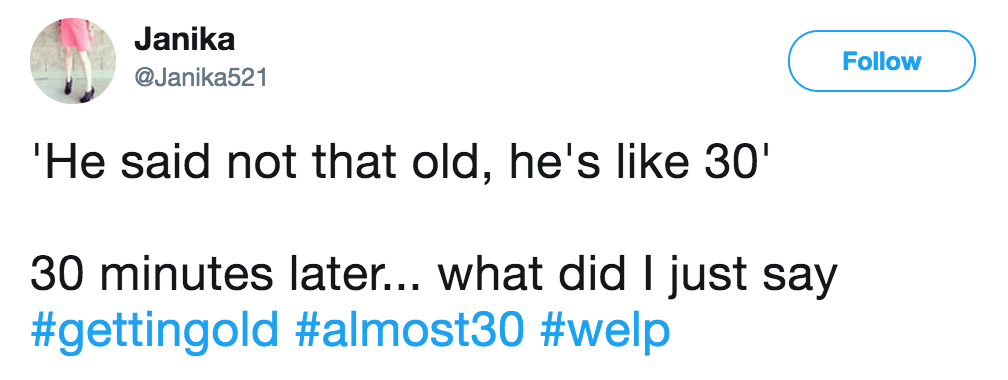
Task: Search tweets tagged #welp
Action: (605, 330)
